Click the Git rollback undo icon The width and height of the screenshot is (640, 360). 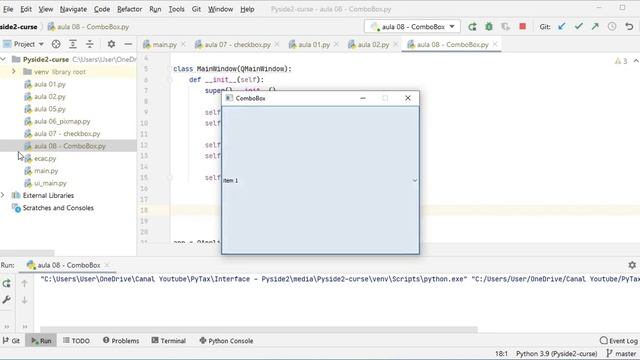[629, 27]
